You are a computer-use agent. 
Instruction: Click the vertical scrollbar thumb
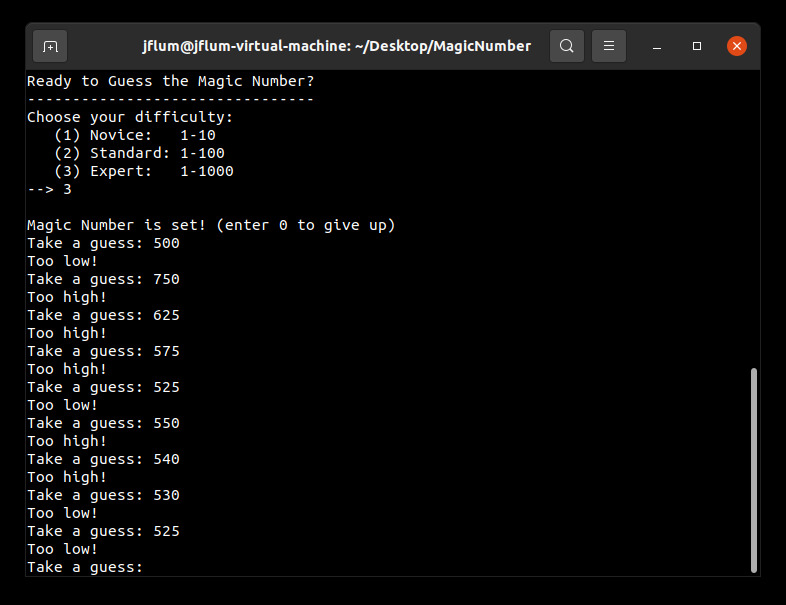point(753,470)
